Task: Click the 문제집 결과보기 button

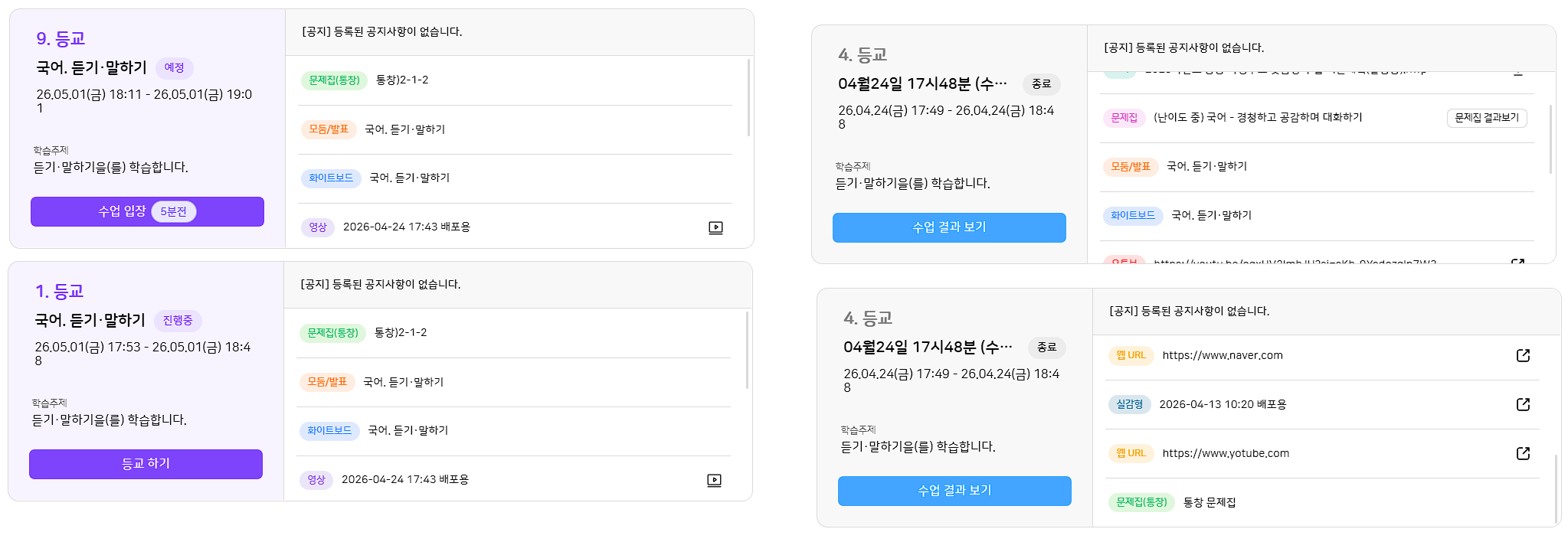Action: tap(1487, 118)
